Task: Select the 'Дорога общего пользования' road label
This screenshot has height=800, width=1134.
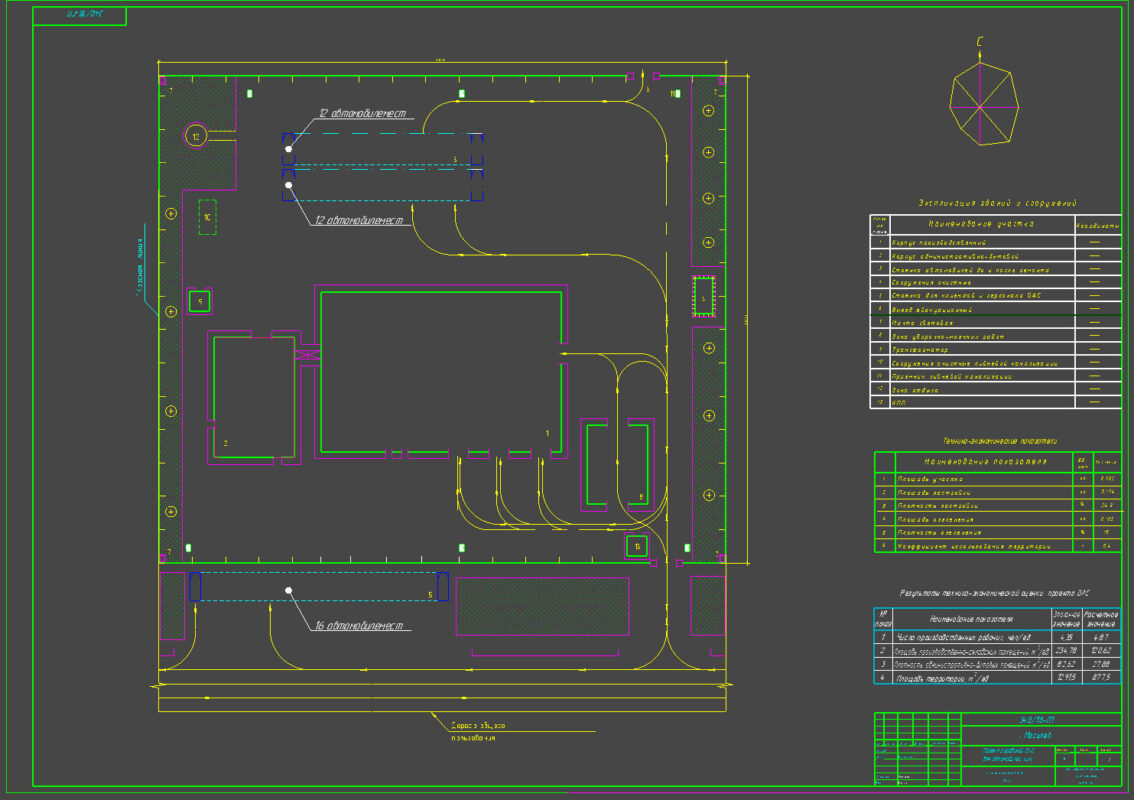Action: (477, 731)
